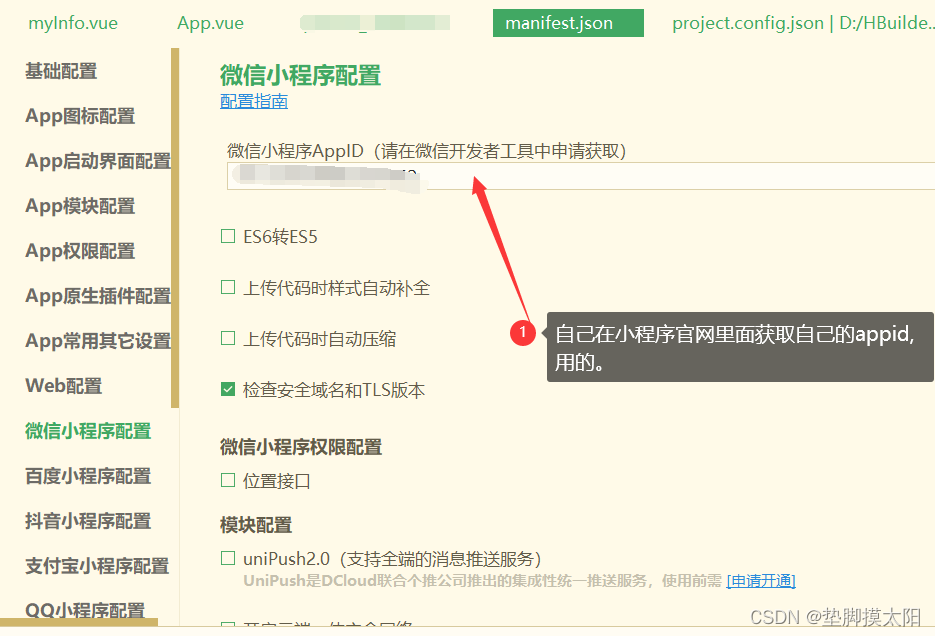Go to App图标配置 section
The height and width of the screenshot is (636, 935).
coord(80,116)
